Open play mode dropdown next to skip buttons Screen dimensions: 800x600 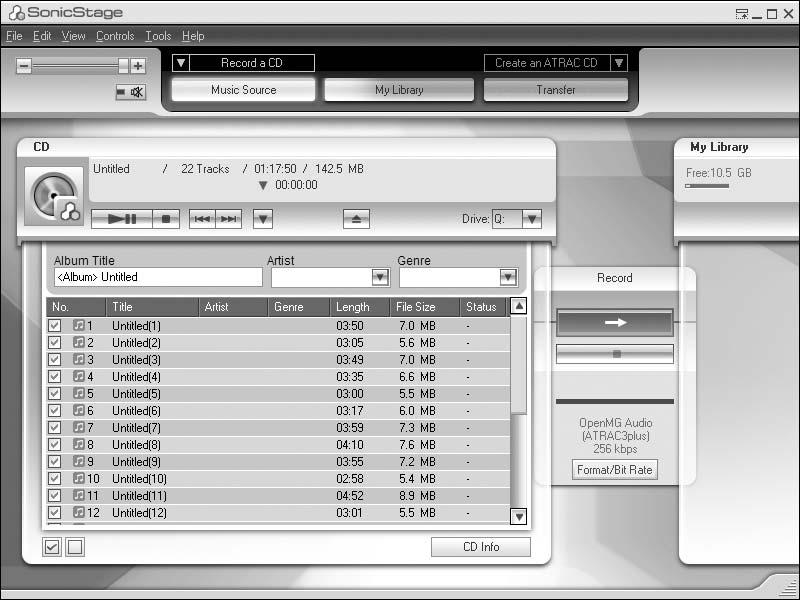pos(263,219)
